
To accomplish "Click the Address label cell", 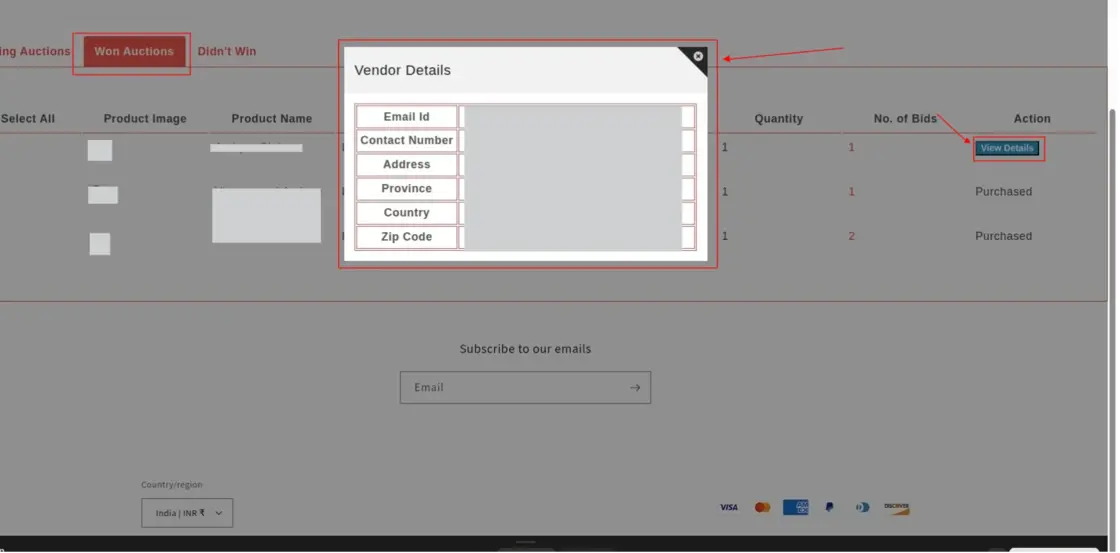I will (406, 164).
